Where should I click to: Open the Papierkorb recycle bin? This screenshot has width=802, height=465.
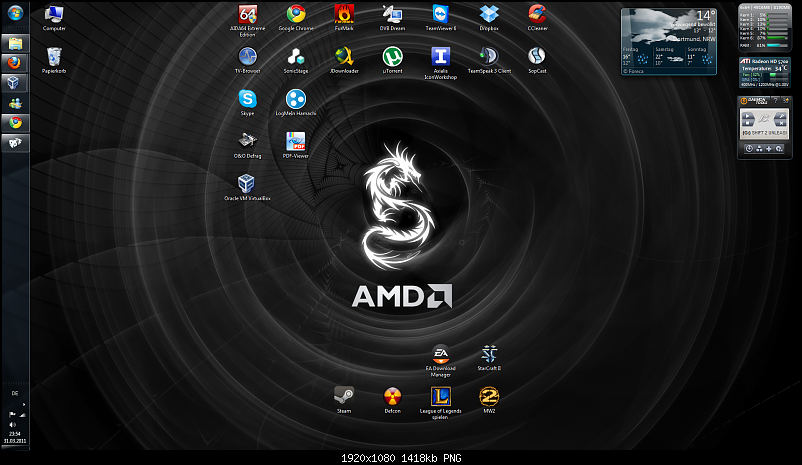(x=54, y=61)
